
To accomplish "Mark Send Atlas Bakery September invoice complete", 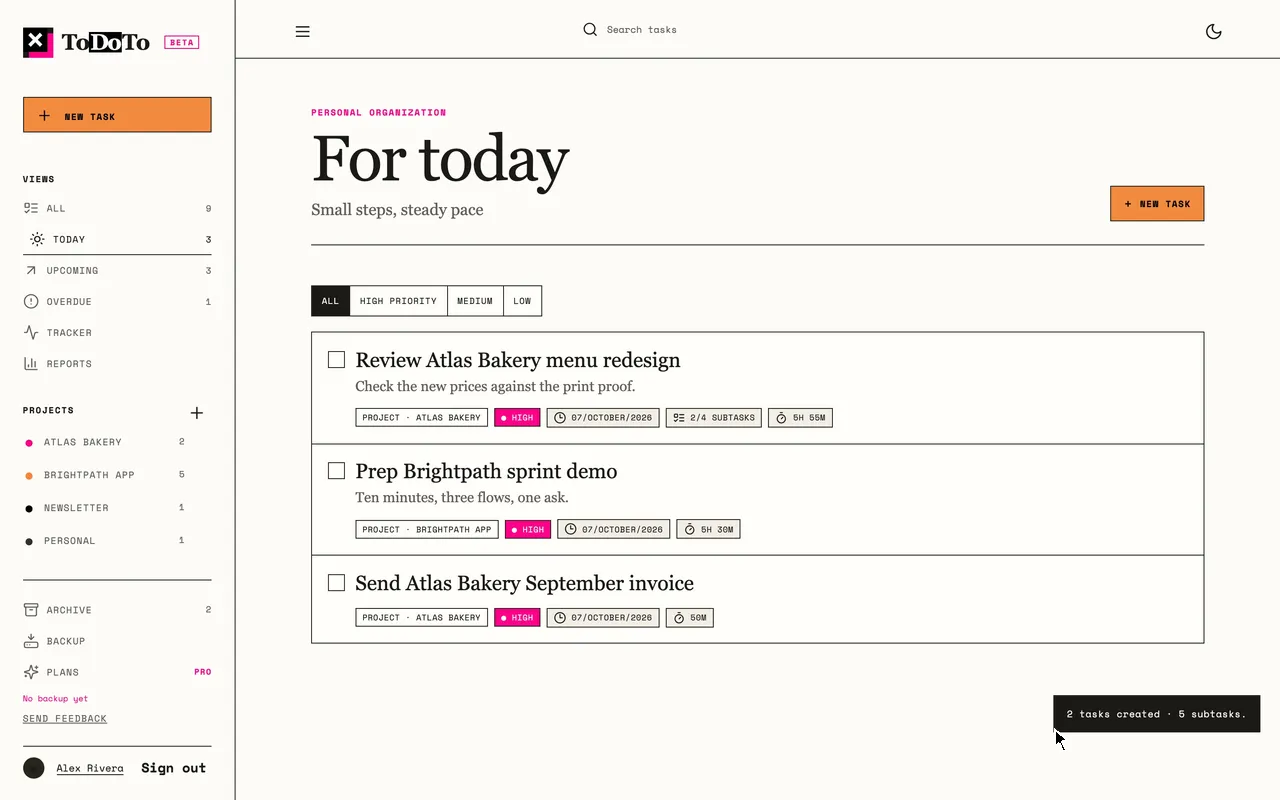I will pyautogui.click(x=336, y=582).
